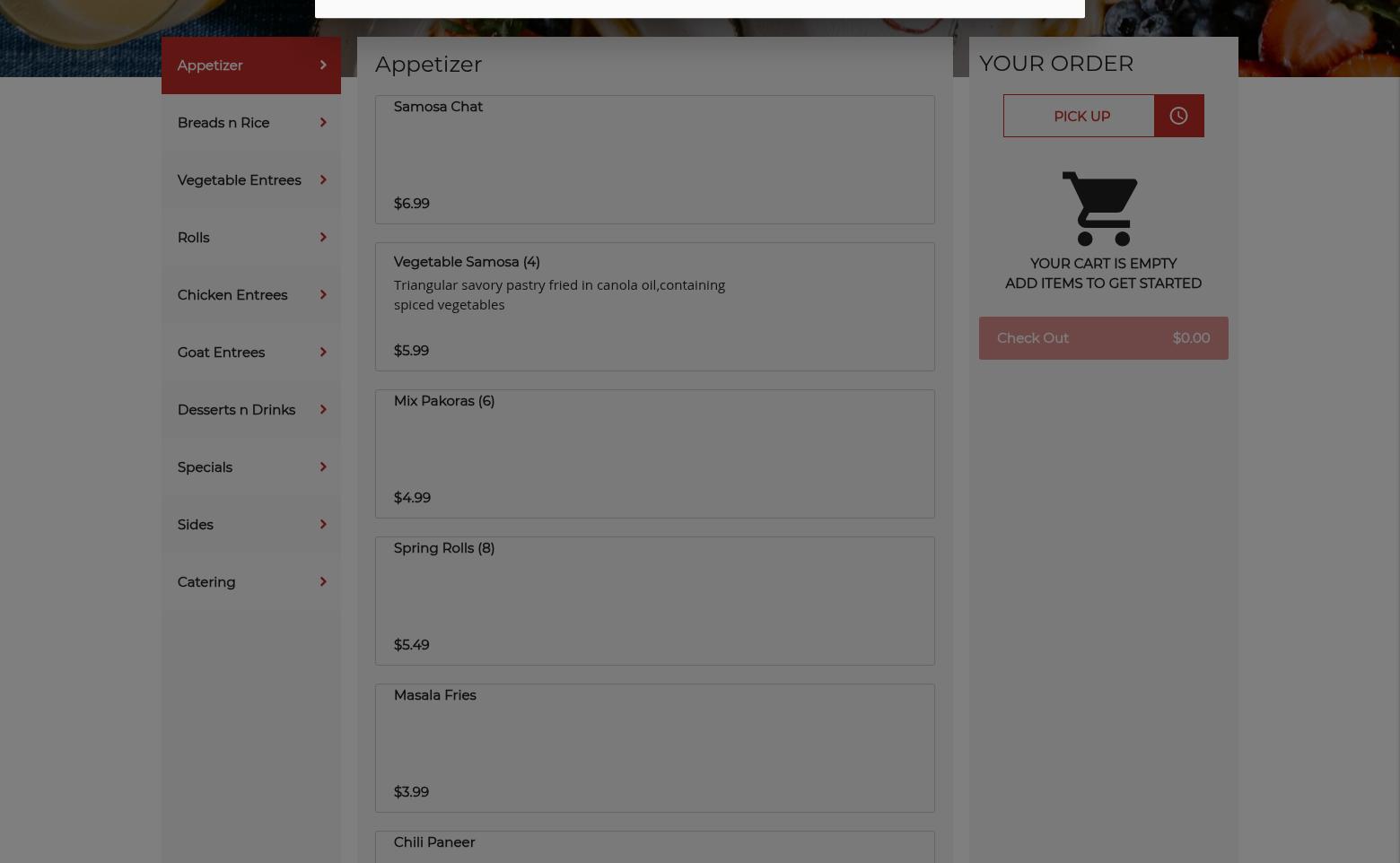Click the chevron next to Specials
1400x863 pixels.
pyautogui.click(x=323, y=466)
